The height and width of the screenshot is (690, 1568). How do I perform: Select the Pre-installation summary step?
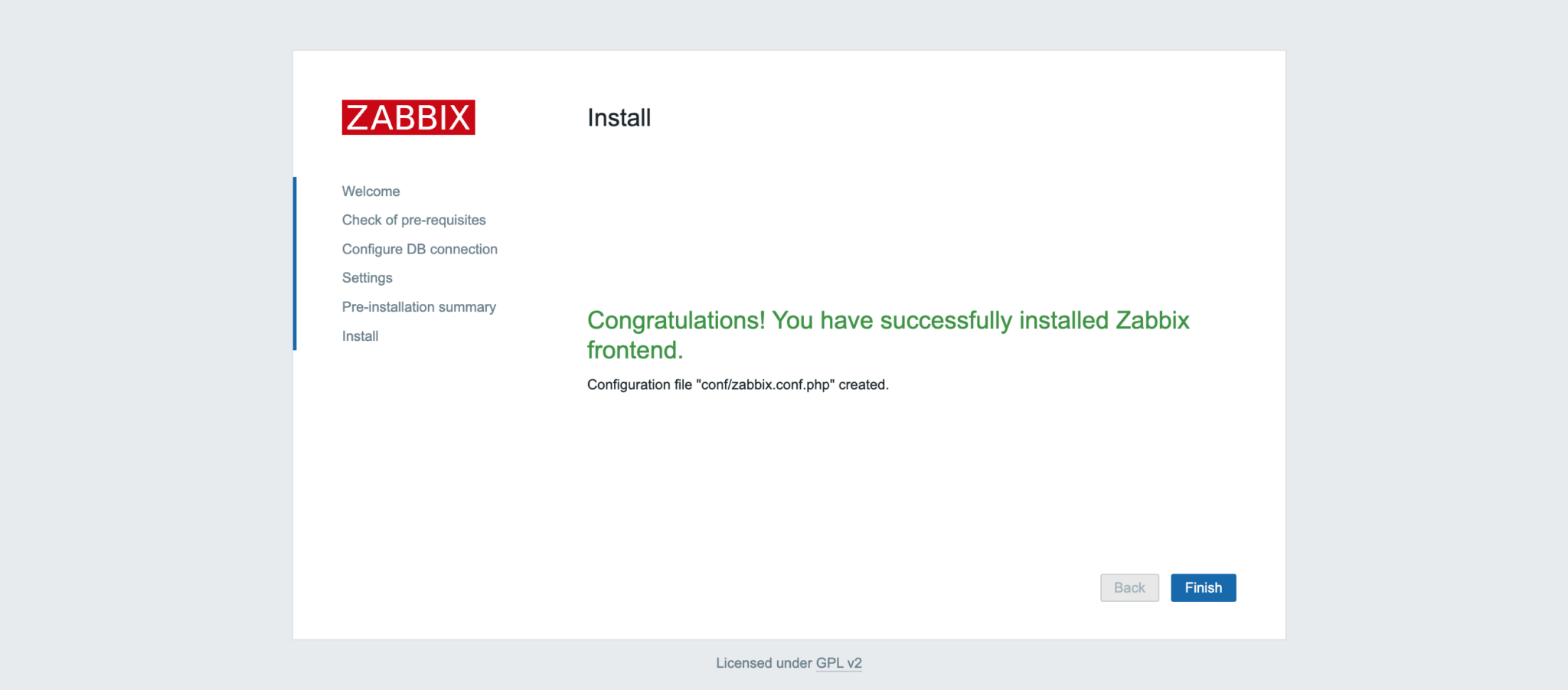[x=418, y=306]
